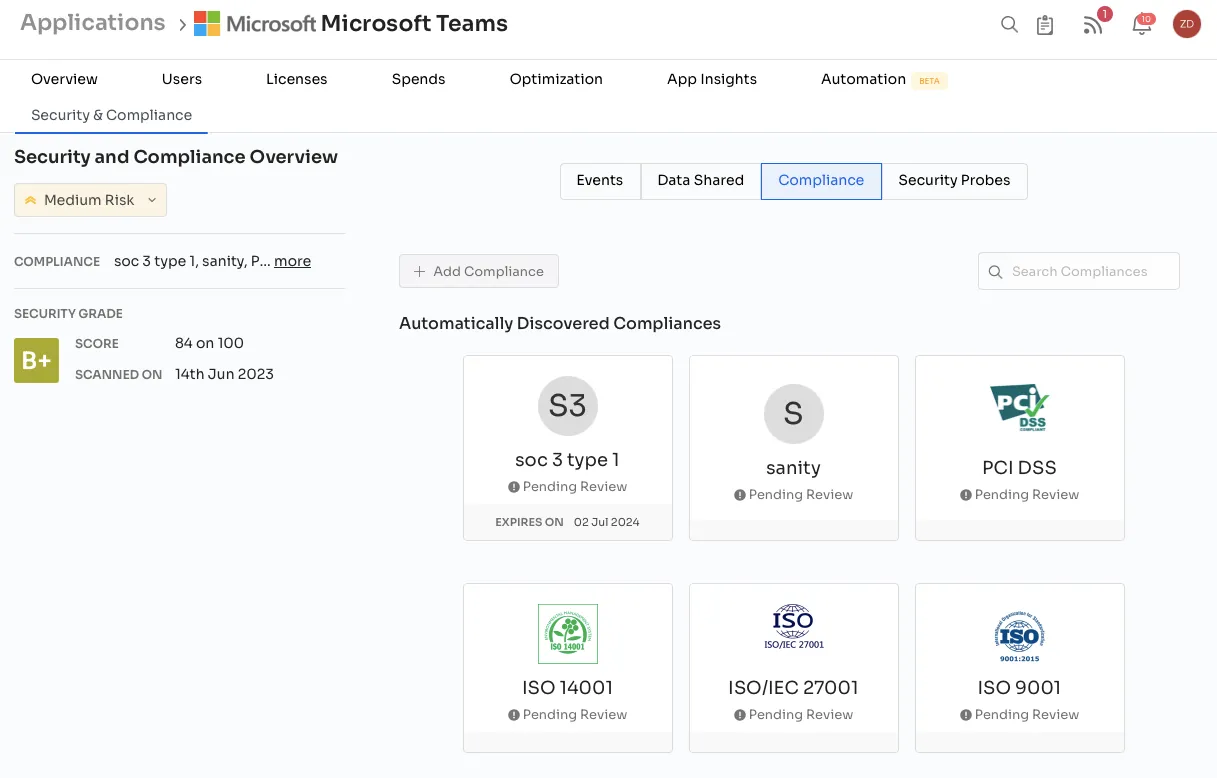Click pending review status icon on soc 3 type 1
The image size is (1217, 778).
point(514,487)
